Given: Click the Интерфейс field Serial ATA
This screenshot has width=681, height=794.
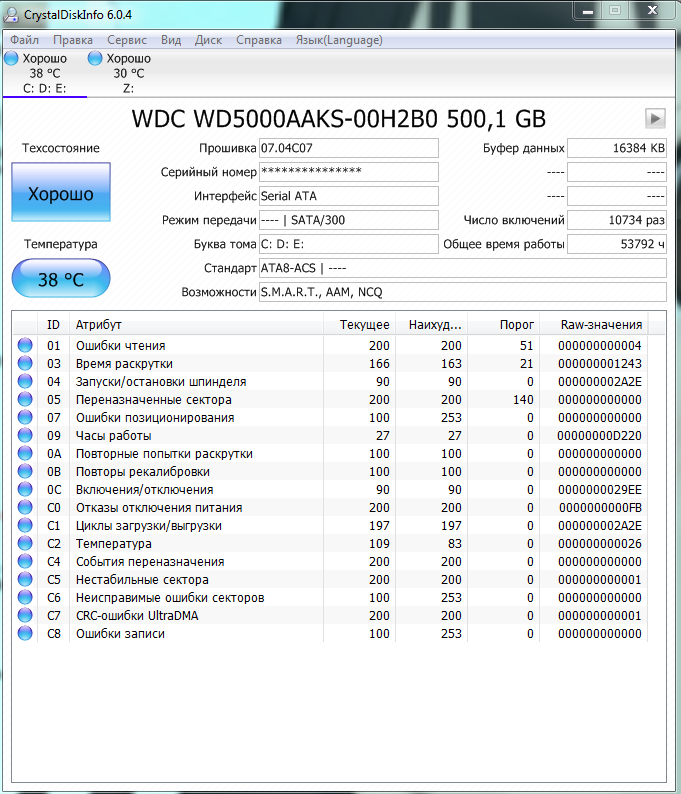Looking at the screenshot, I should coord(349,196).
